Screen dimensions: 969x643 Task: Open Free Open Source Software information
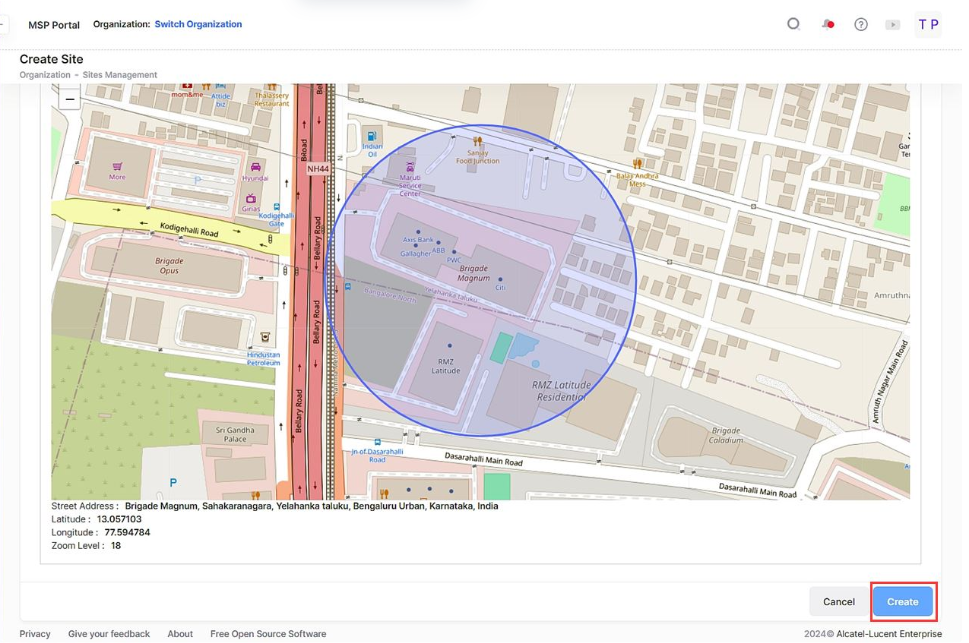click(x=268, y=633)
